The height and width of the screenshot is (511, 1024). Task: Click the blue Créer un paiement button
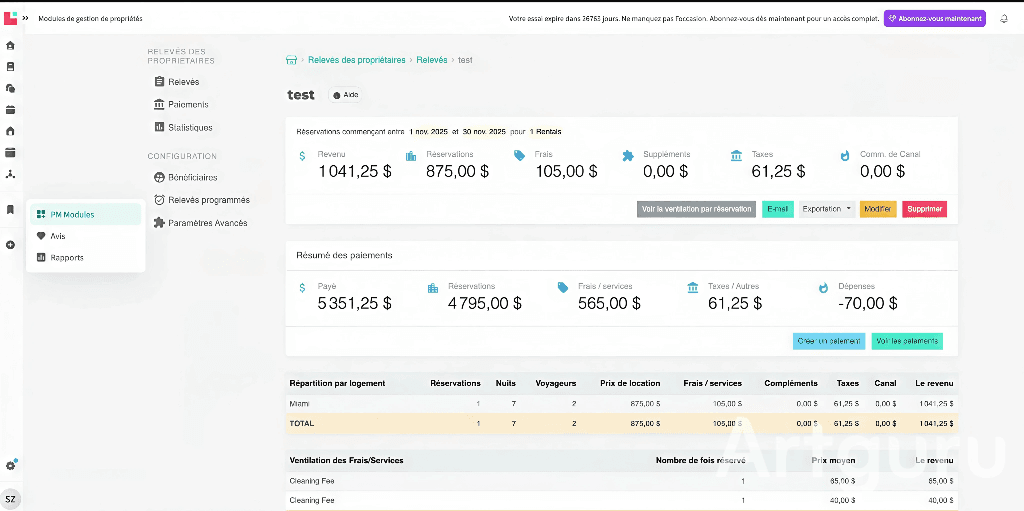pos(829,341)
